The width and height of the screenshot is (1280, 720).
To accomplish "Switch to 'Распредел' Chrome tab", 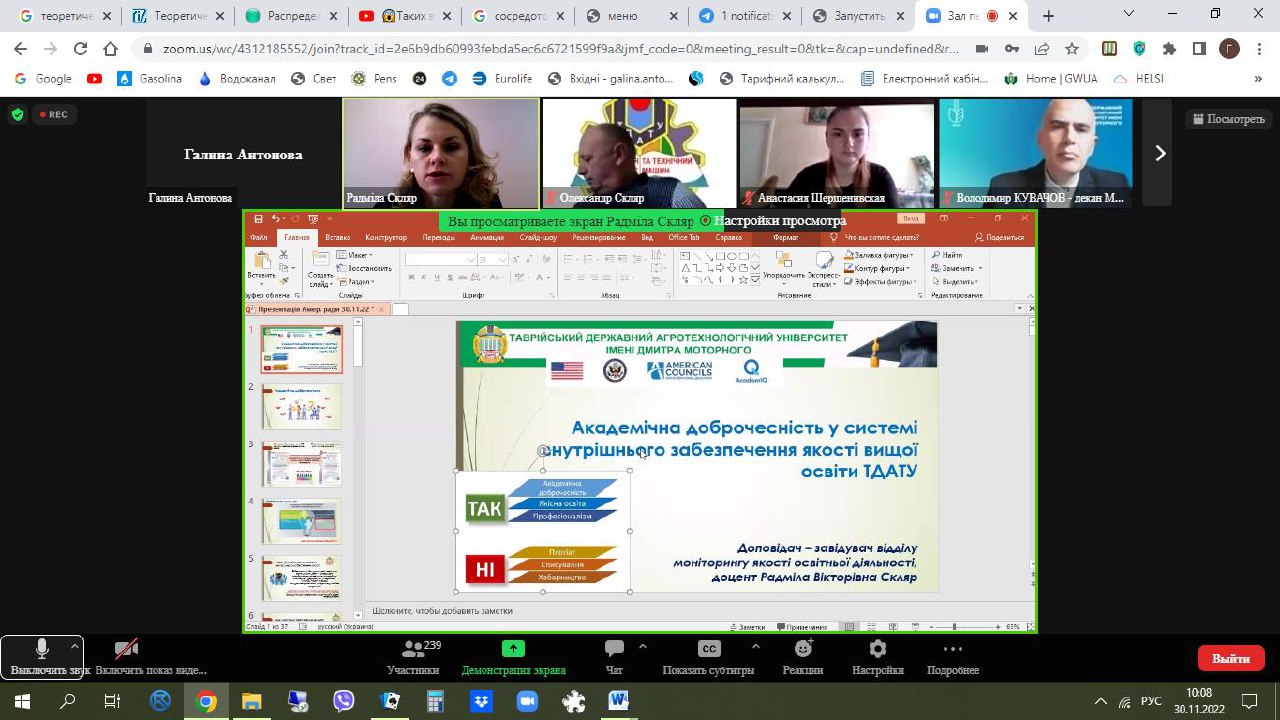I will pyautogui.click(x=292, y=16).
